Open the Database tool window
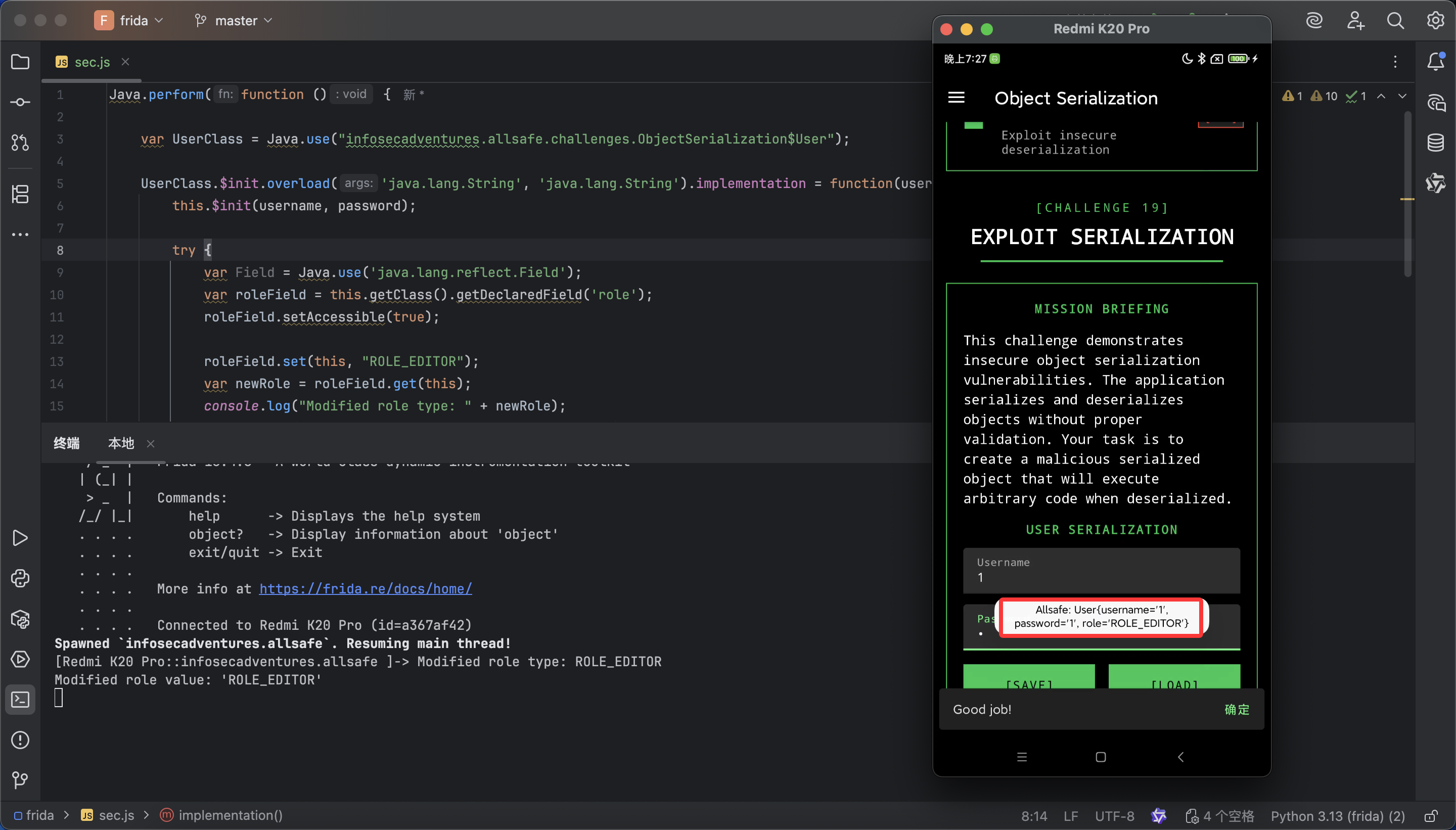 [x=1435, y=143]
